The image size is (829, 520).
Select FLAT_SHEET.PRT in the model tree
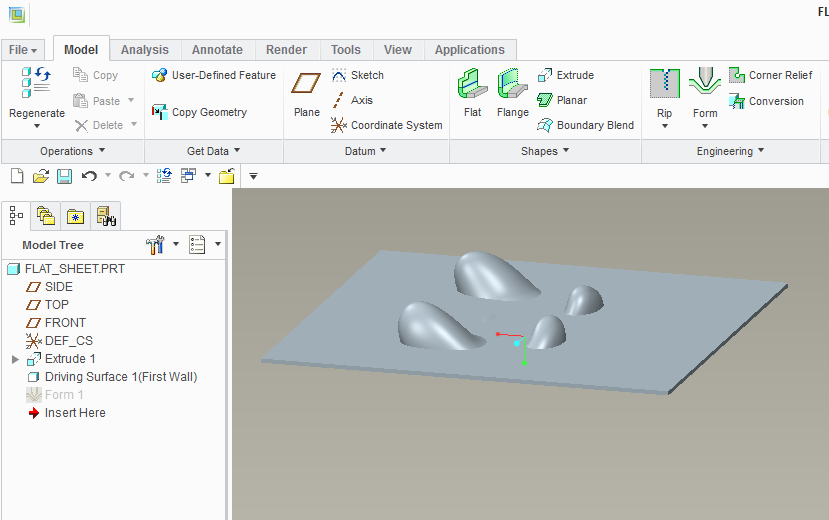(66, 269)
